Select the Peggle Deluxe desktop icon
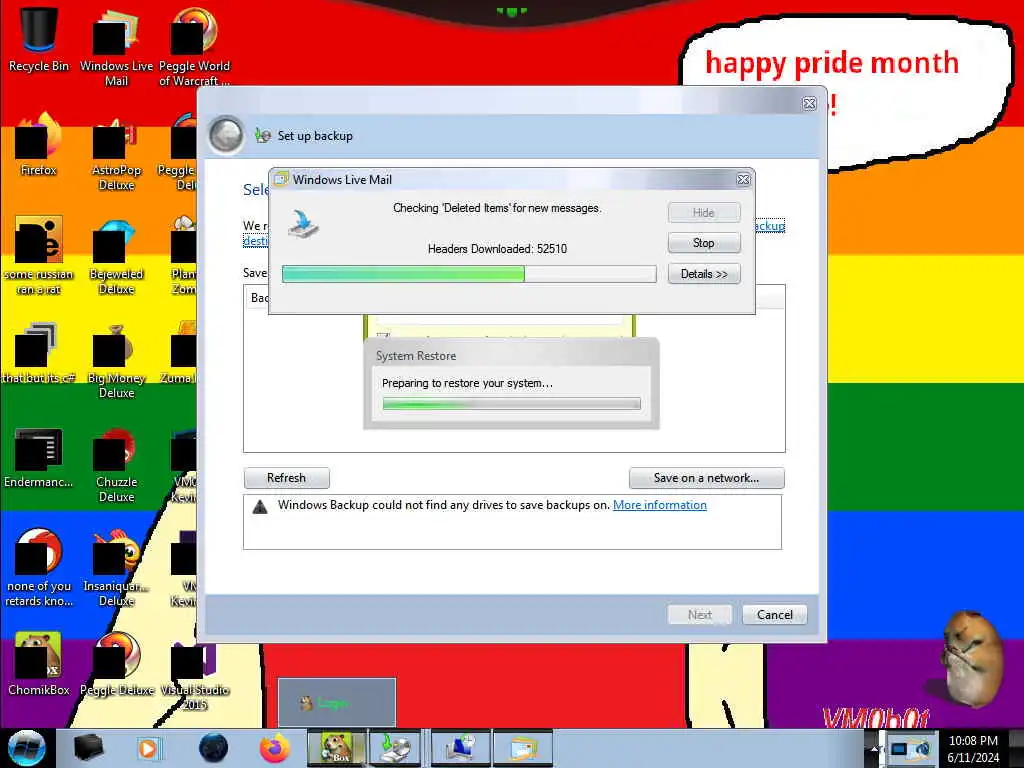Screen dimensions: 1024x768 pyautogui.click(x=116, y=664)
